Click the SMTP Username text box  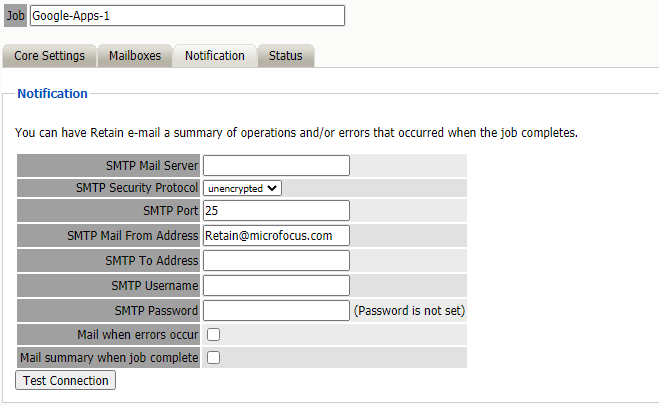tap(276, 285)
